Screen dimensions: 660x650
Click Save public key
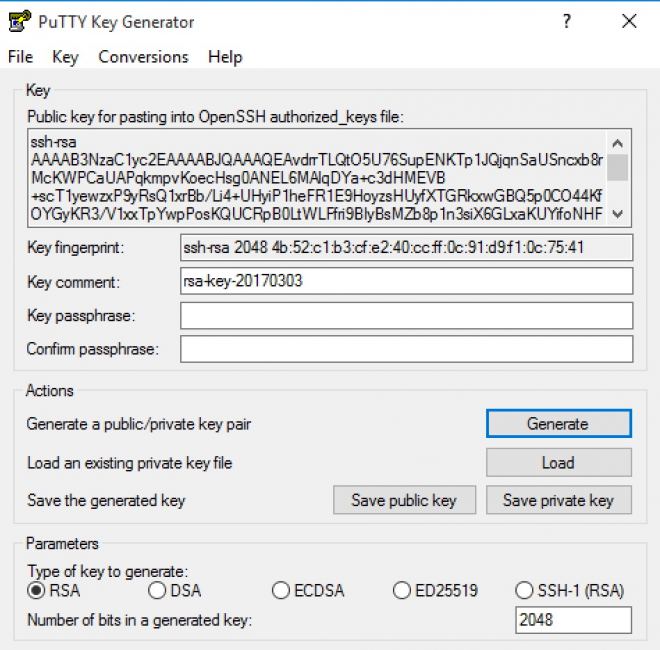(405, 500)
